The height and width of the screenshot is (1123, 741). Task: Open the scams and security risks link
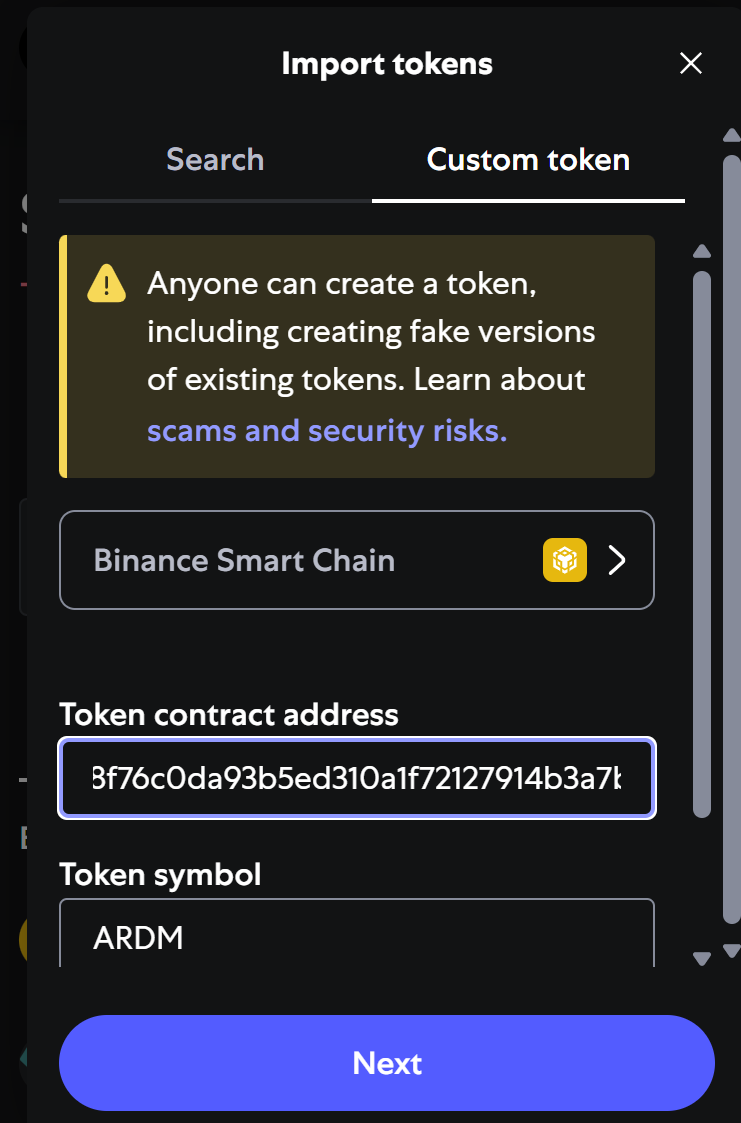pos(327,431)
